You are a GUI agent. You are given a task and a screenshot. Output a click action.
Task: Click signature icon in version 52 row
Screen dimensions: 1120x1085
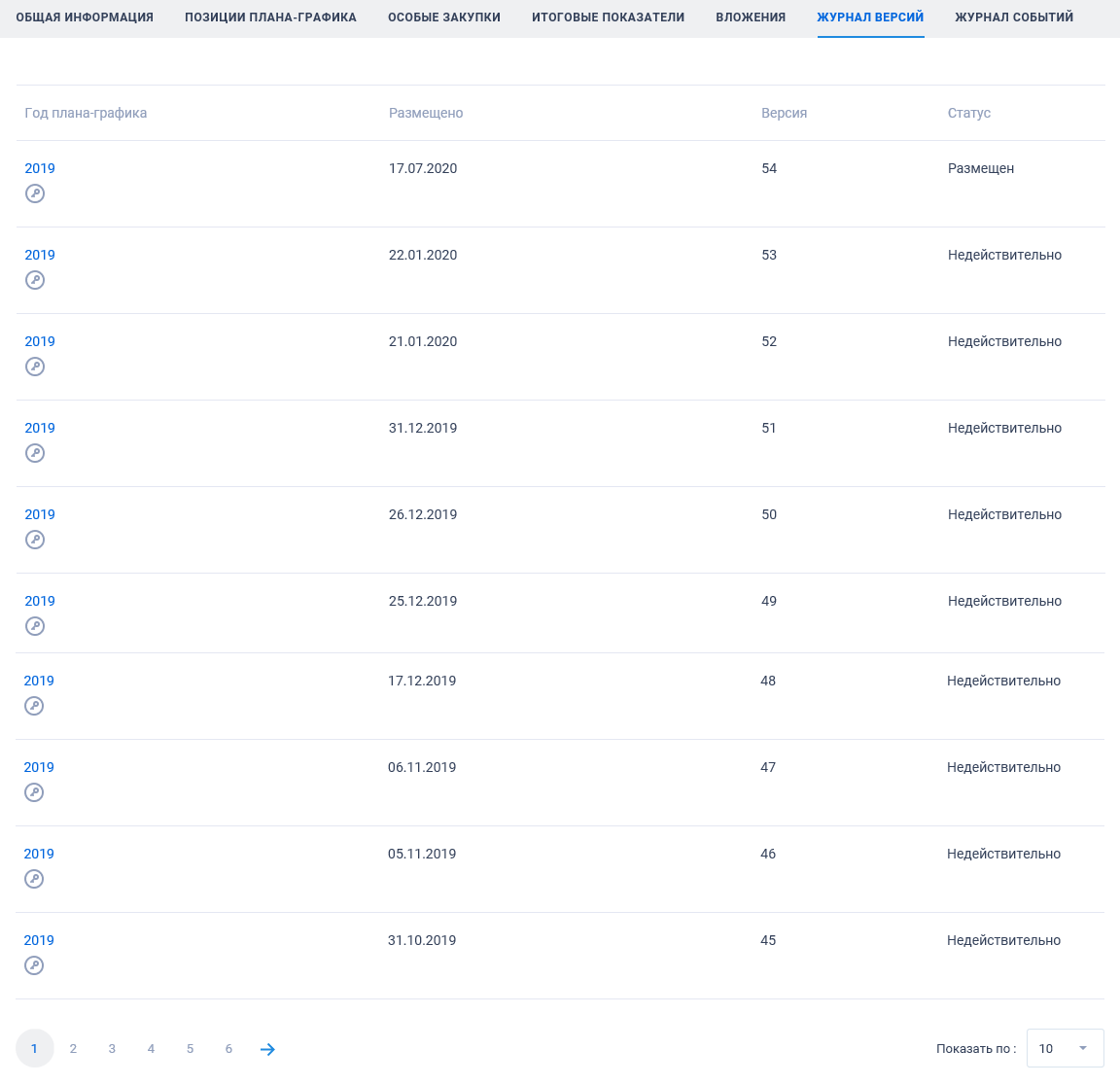click(x=35, y=367)
